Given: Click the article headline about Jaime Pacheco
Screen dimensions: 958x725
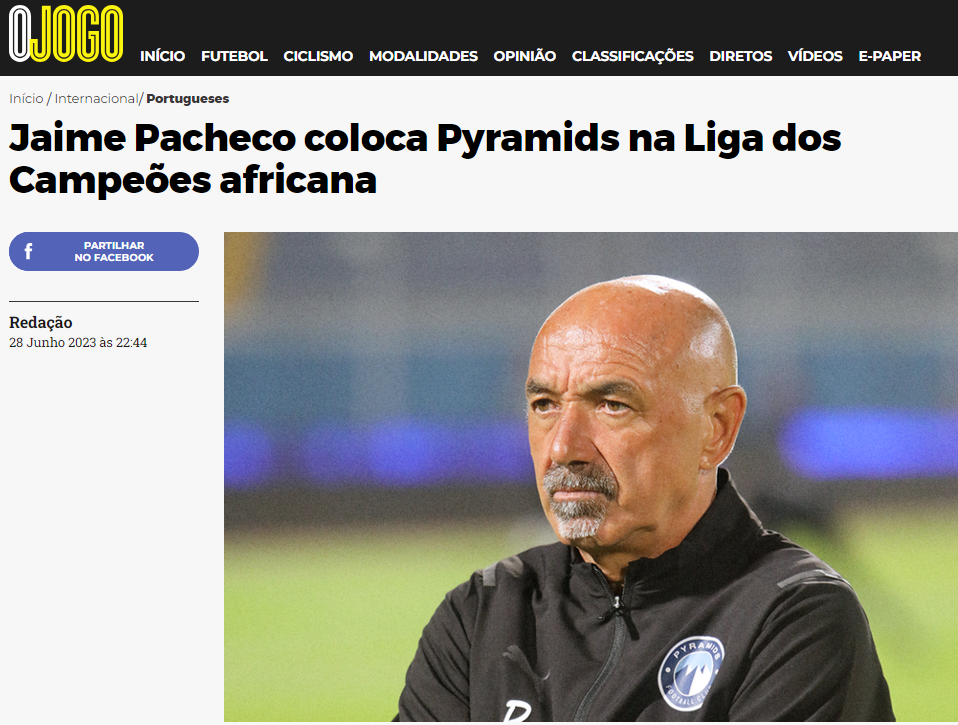Looking at the screenshot, I should [425, 159].
